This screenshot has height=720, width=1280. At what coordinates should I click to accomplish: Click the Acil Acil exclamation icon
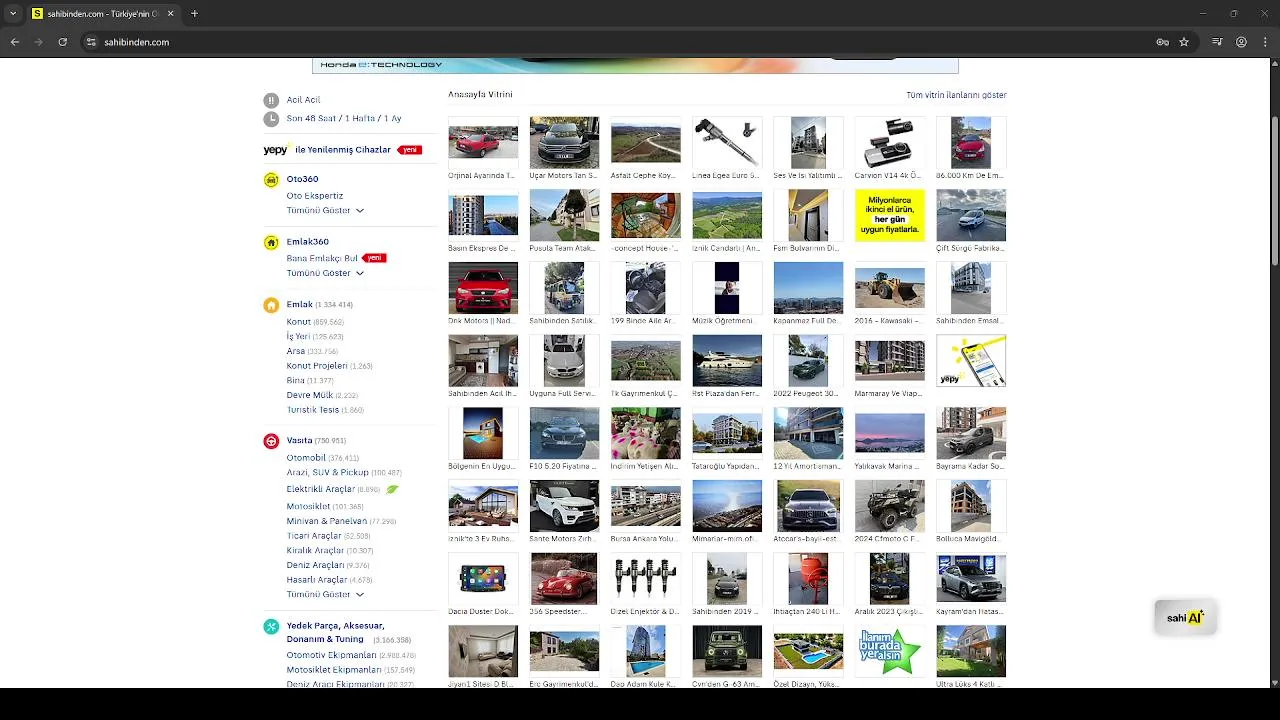click(271, 100)
